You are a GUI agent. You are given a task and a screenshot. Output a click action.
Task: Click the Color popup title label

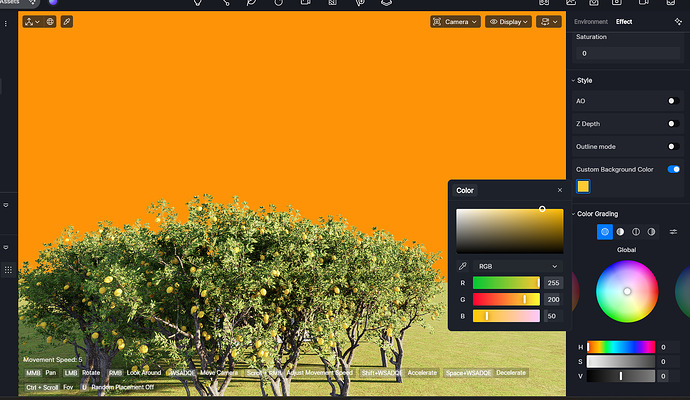tap(465, 191)
